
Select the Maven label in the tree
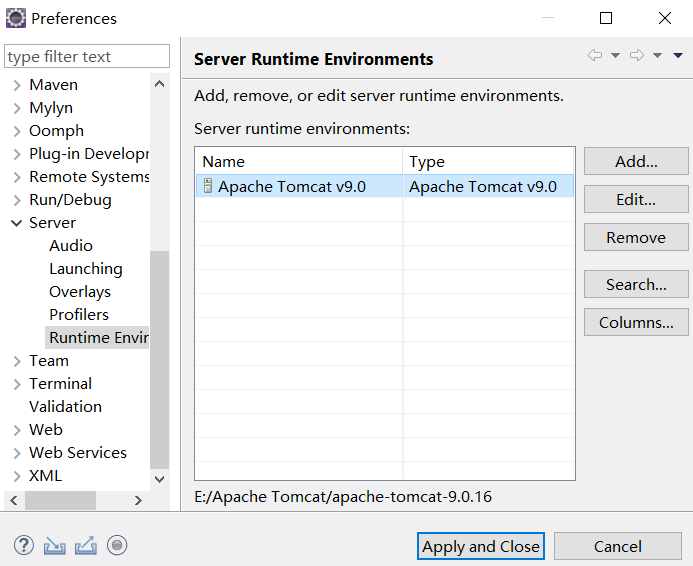pos(53,85)
